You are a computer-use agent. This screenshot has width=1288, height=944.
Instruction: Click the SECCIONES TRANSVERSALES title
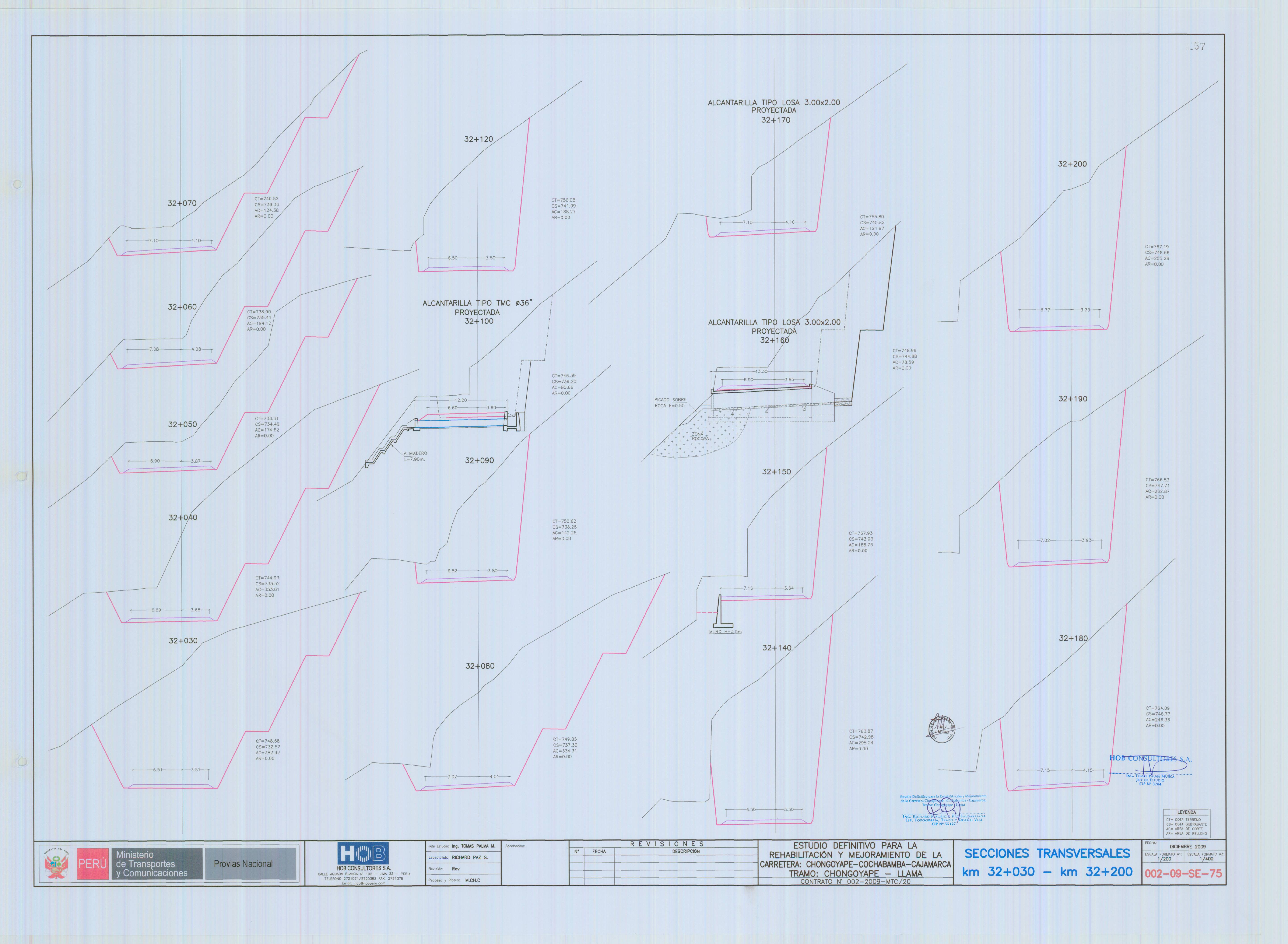(1047, 854)
